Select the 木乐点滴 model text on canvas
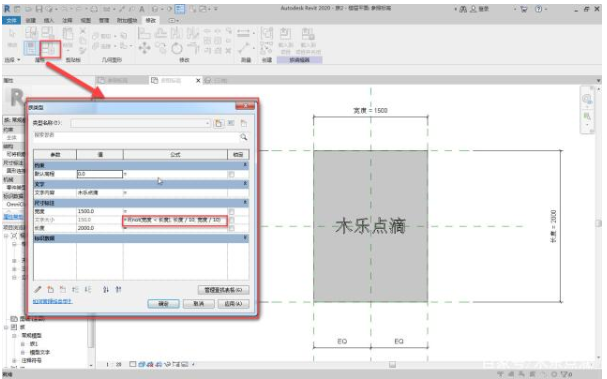607x379 pixels. (x=370, y=226)
